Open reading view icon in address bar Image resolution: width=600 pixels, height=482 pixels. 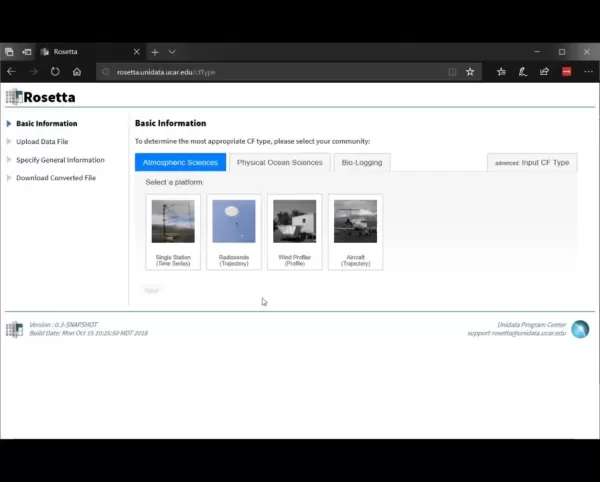pos(452,72)
